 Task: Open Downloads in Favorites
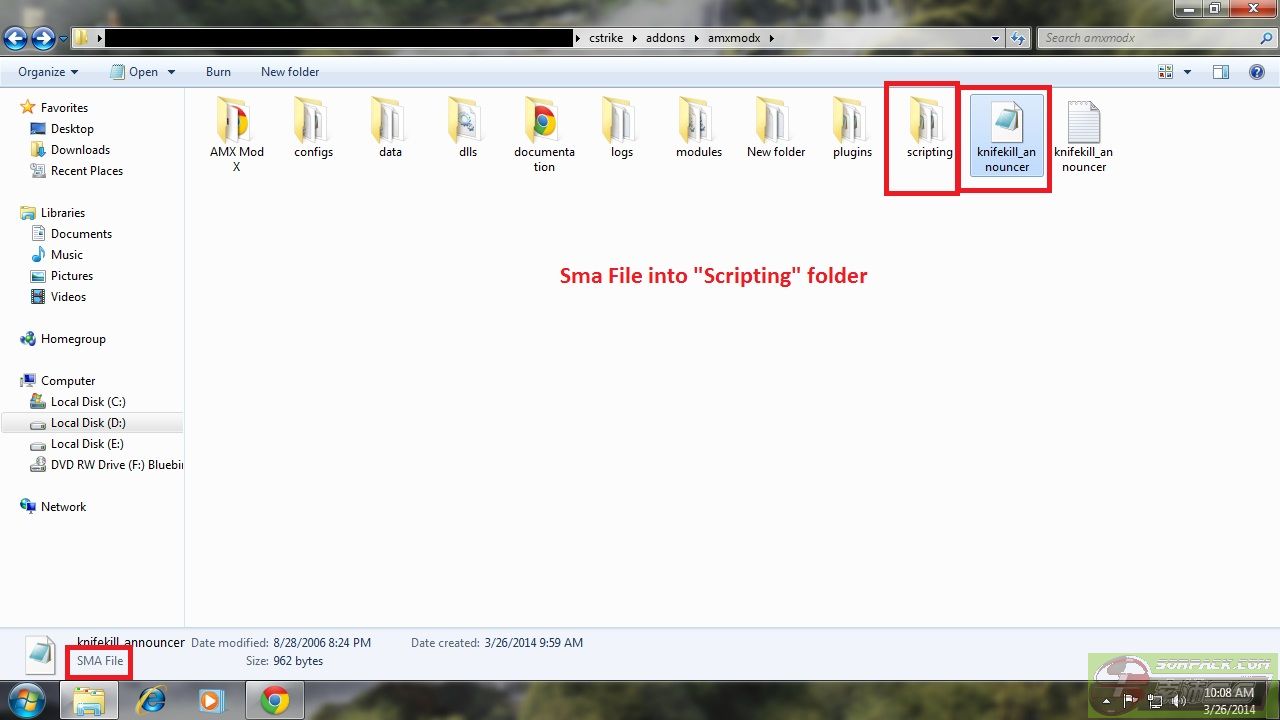click(x=80, y=150)
